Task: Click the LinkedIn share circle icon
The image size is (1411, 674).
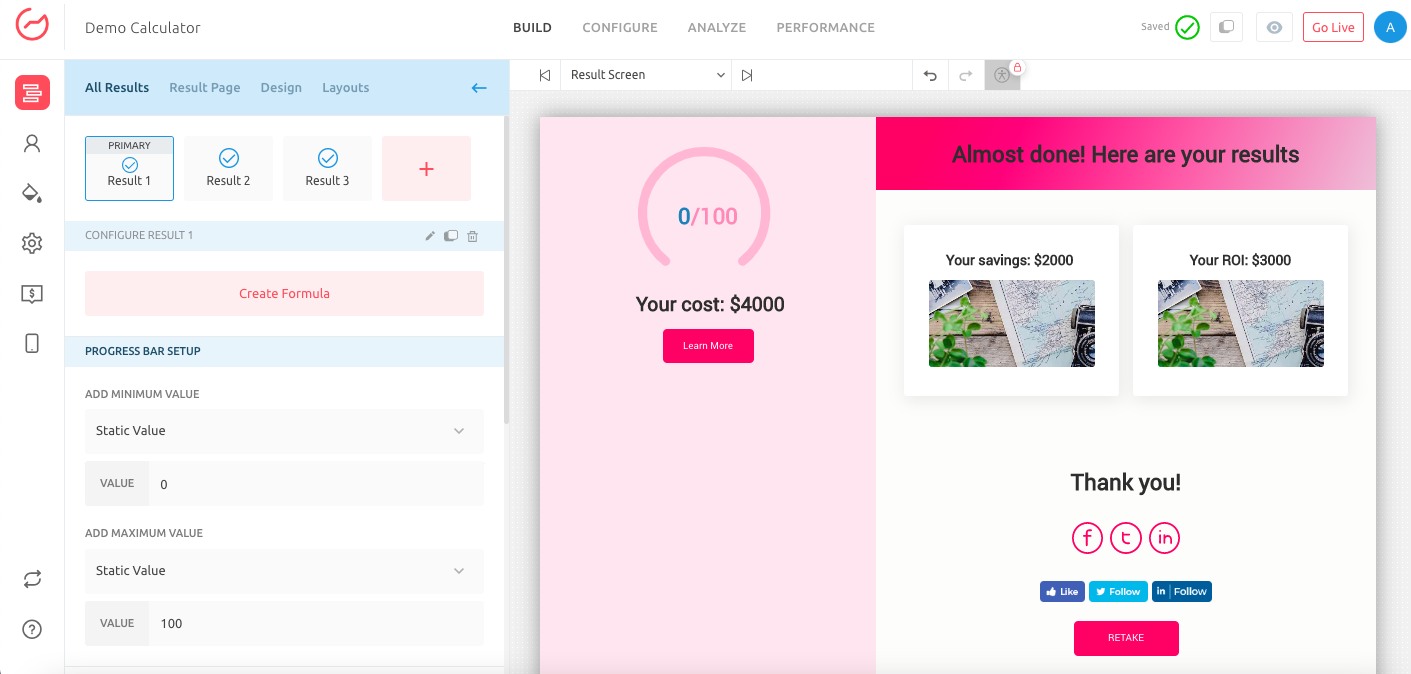Action: coord(1164,538)
